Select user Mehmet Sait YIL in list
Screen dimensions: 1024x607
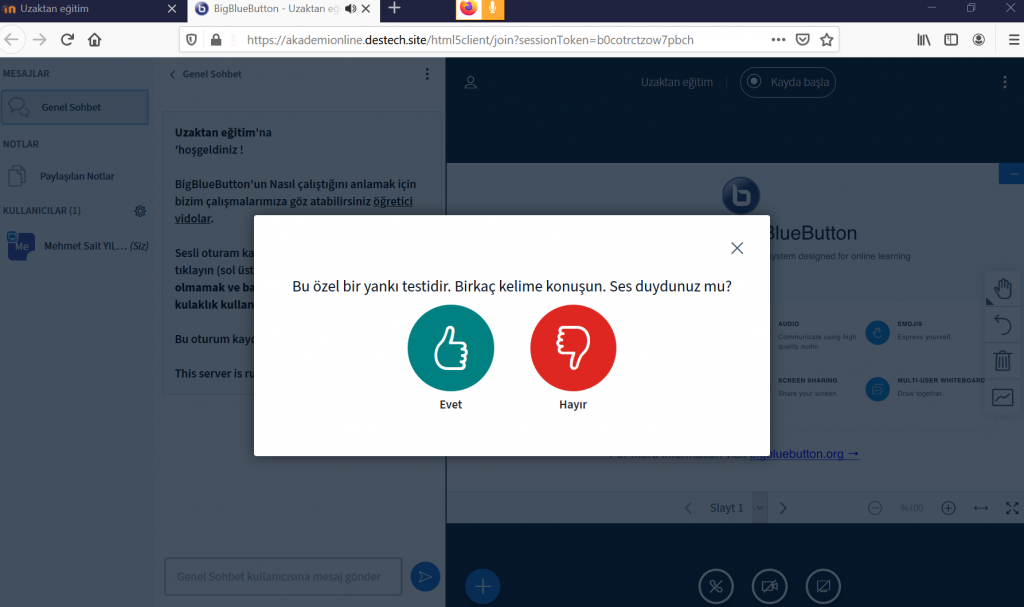[x=77, y=246]
